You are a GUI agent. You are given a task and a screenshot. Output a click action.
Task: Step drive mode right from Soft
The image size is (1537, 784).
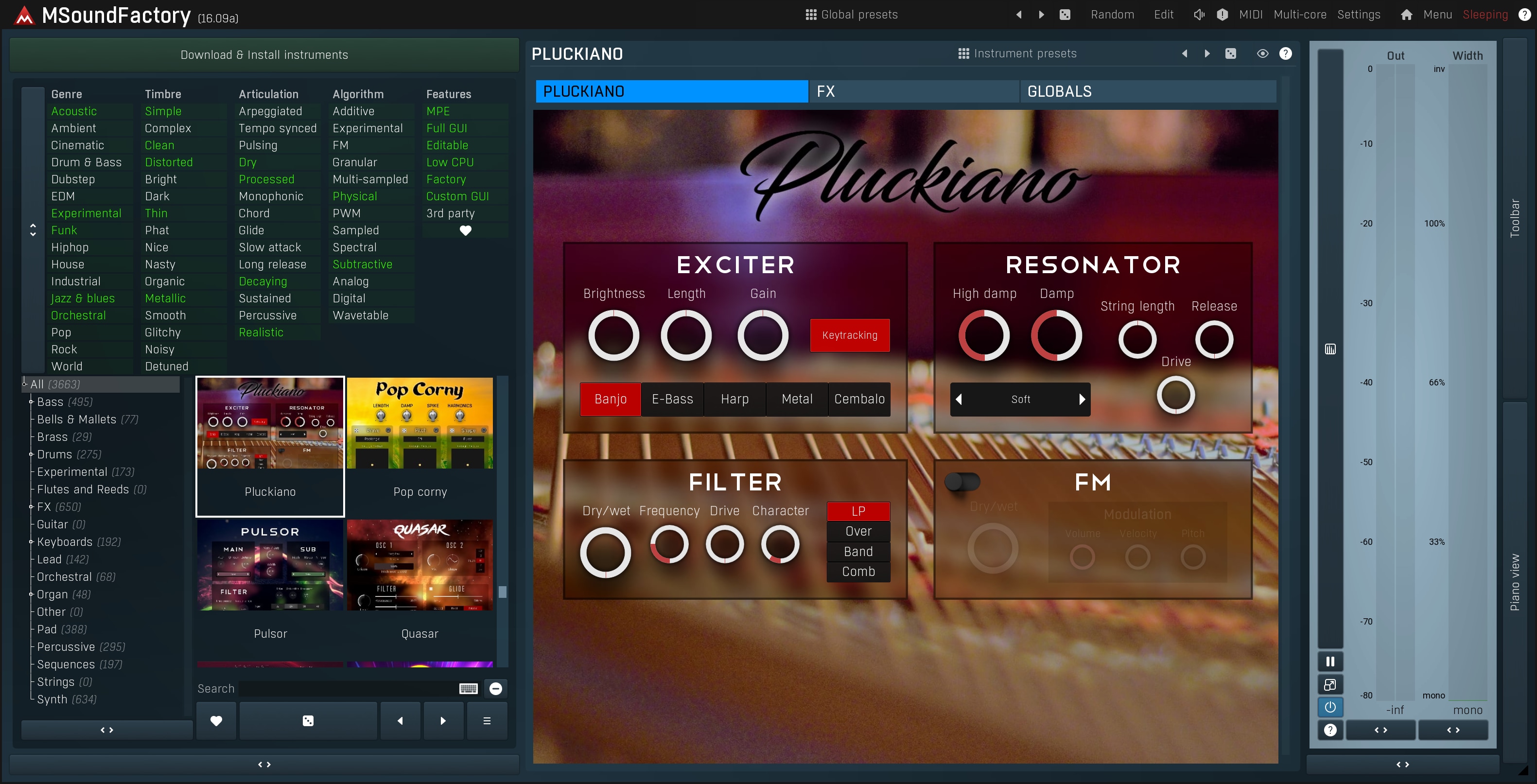tap(1083, 399)
